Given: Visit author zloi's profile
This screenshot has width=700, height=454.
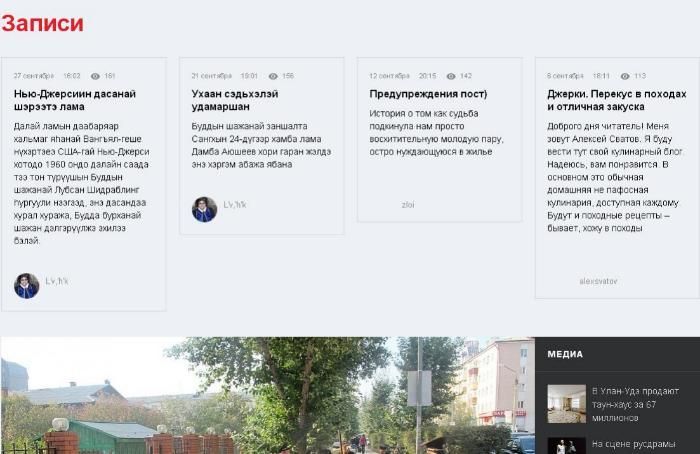Looking at the screenshot, I should [x=408, y=205].
